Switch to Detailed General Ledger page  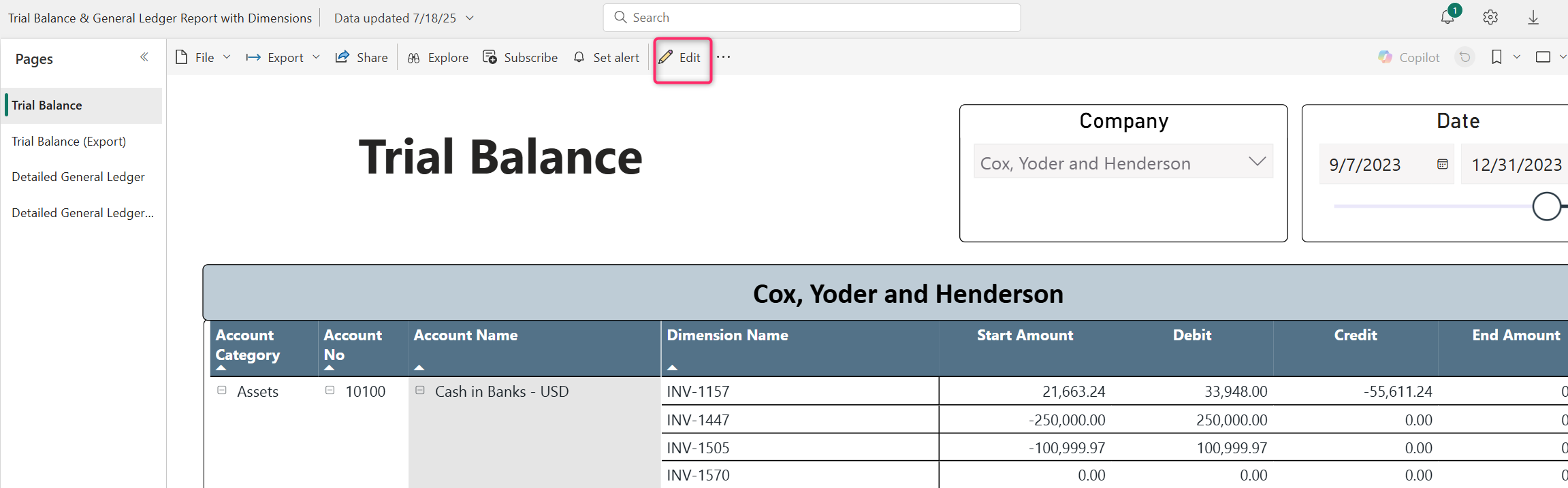[x=78, y=177]
